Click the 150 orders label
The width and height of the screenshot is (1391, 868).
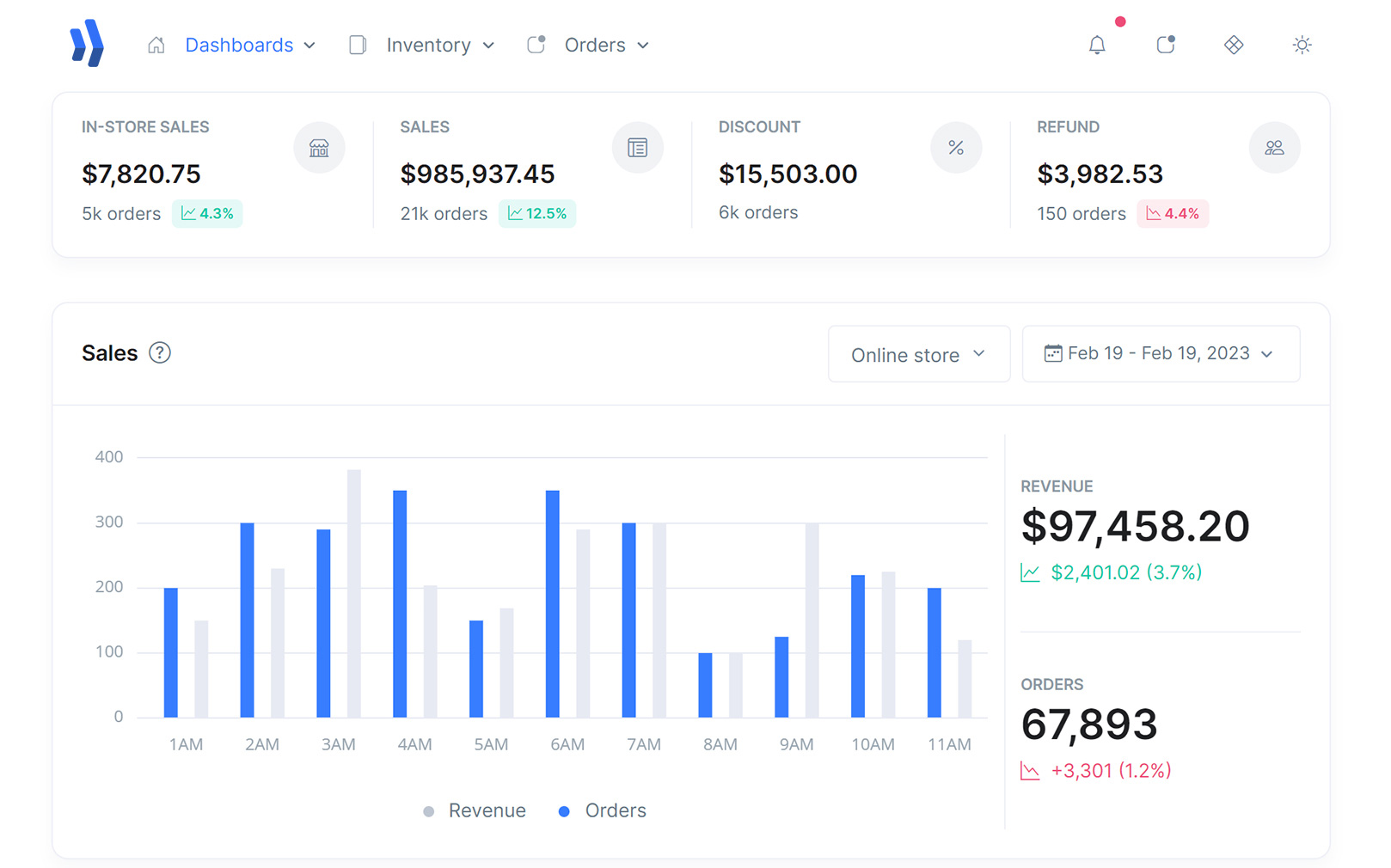[x=1082, y=214]
